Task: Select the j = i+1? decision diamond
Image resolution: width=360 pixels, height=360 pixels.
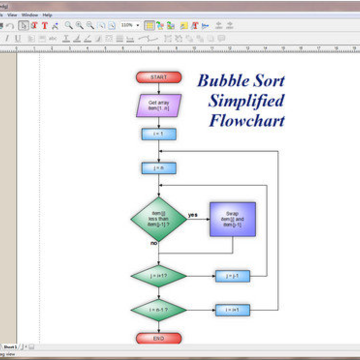Action: click(159, 276)
